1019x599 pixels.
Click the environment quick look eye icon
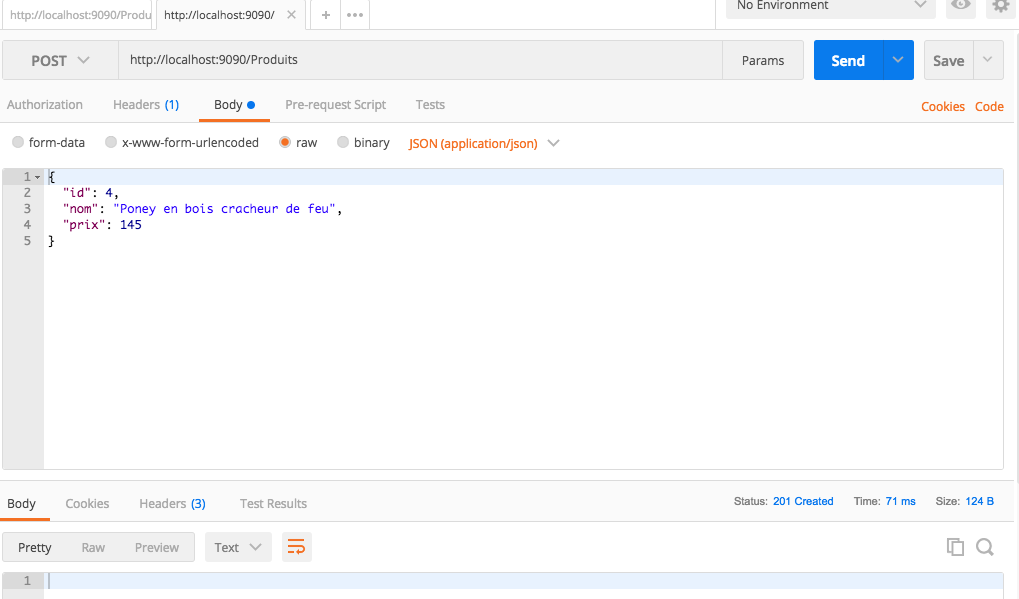click(960, 6)
